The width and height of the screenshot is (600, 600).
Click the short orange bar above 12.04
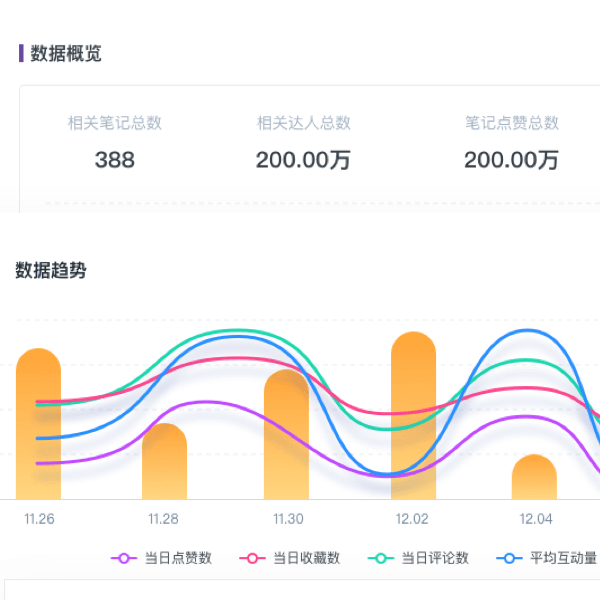pyautogui.click(x=534, y=478)
